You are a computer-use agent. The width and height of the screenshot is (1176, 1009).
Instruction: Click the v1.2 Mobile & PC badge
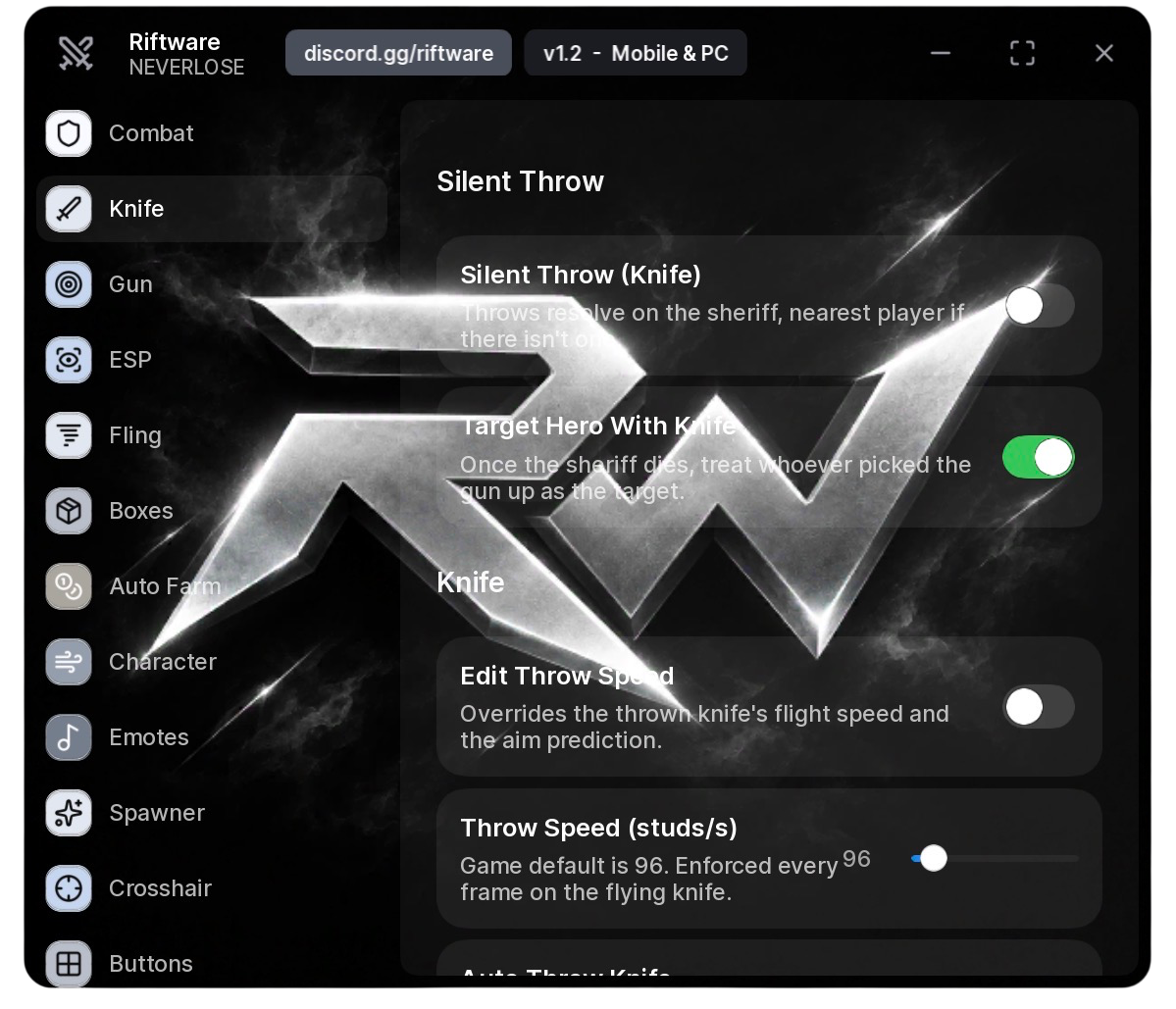tap(636, 53)
